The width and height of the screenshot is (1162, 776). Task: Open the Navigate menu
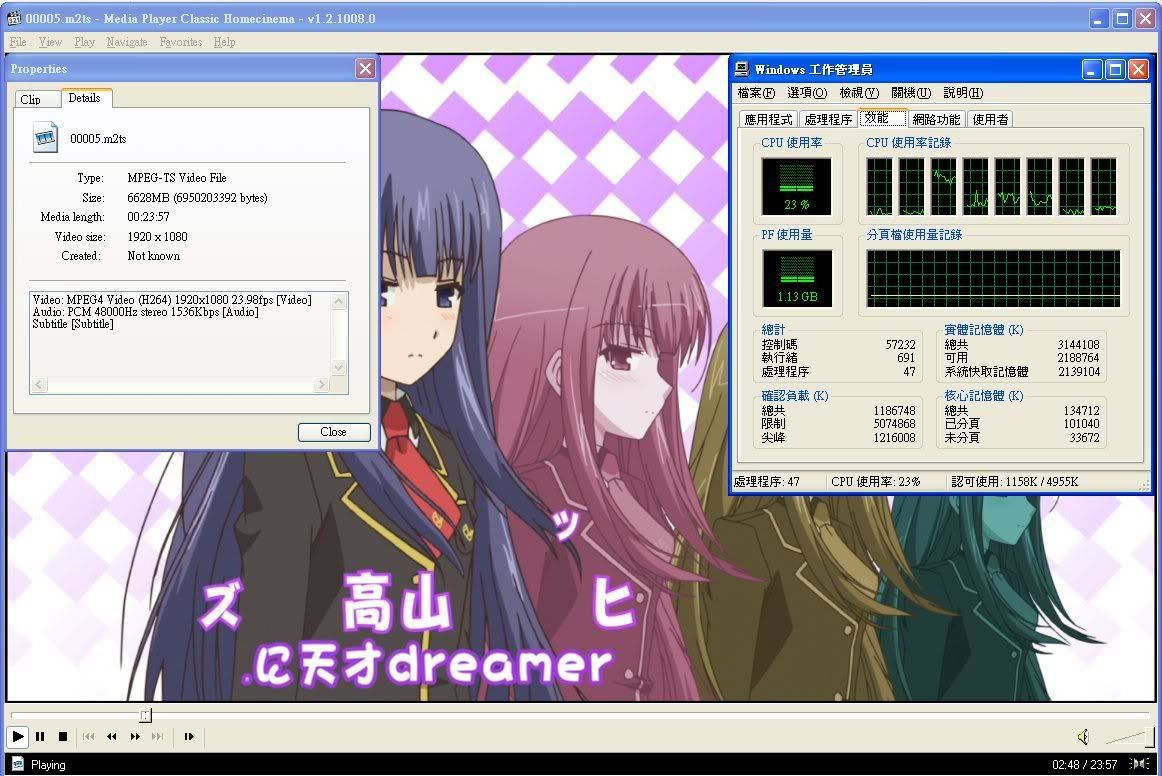pyautogui.click(x=127, y=42)
